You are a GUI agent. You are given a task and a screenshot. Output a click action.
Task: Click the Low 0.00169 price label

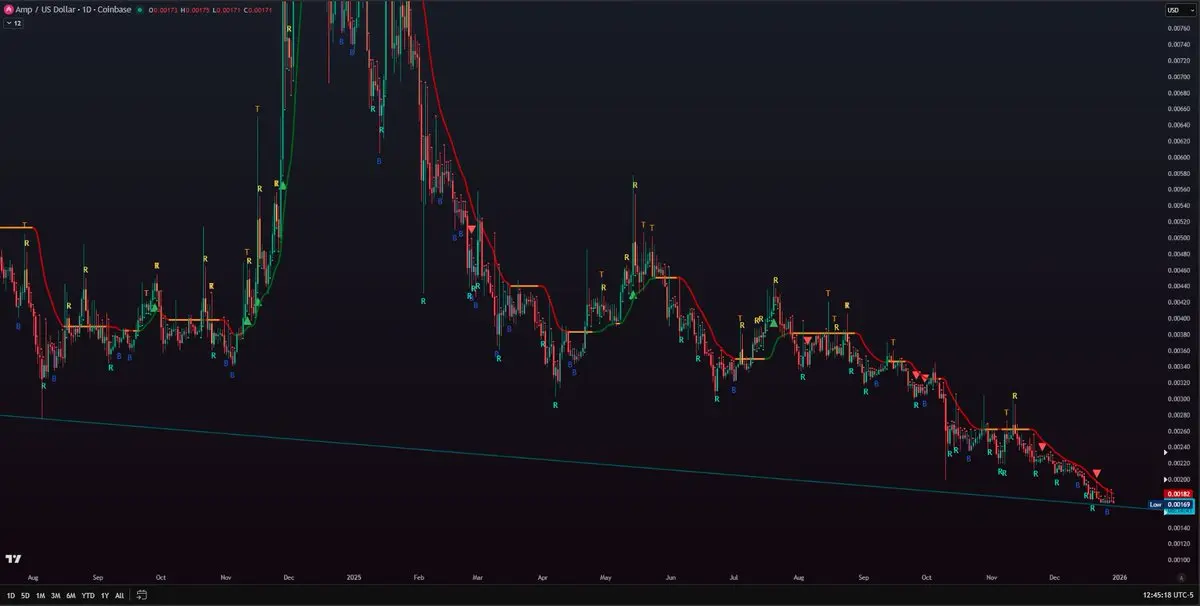pyautogui.click(x=1171, y=505)
